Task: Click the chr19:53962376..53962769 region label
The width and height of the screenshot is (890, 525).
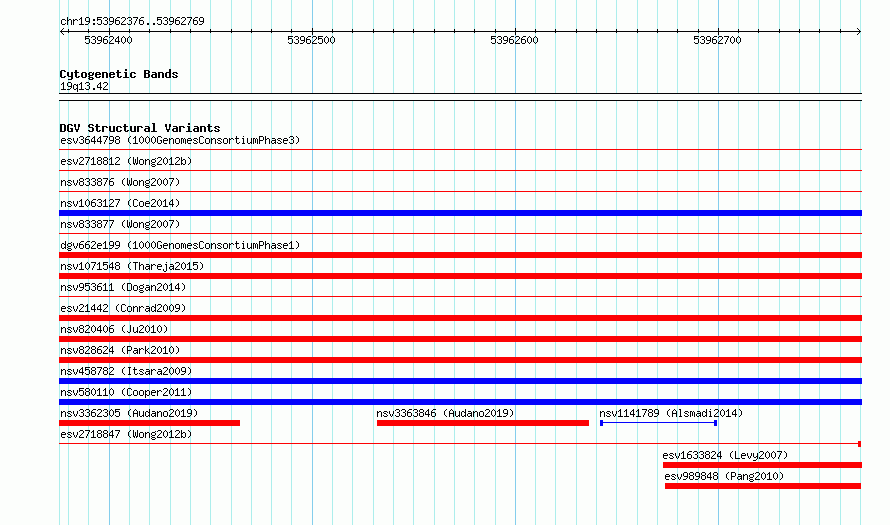Action: 132,22
